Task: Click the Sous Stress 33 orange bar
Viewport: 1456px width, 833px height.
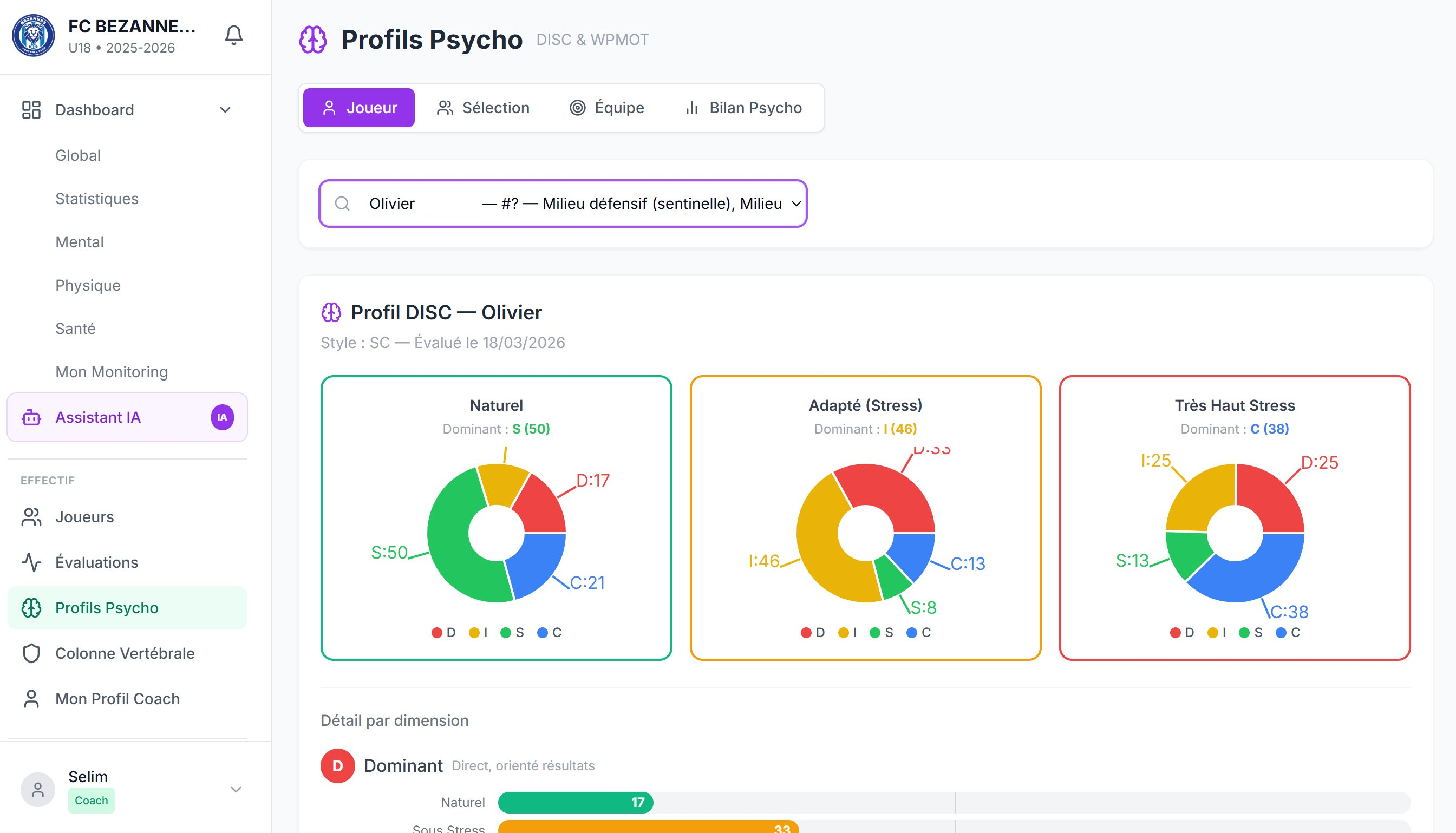Action: coord(648,827)
